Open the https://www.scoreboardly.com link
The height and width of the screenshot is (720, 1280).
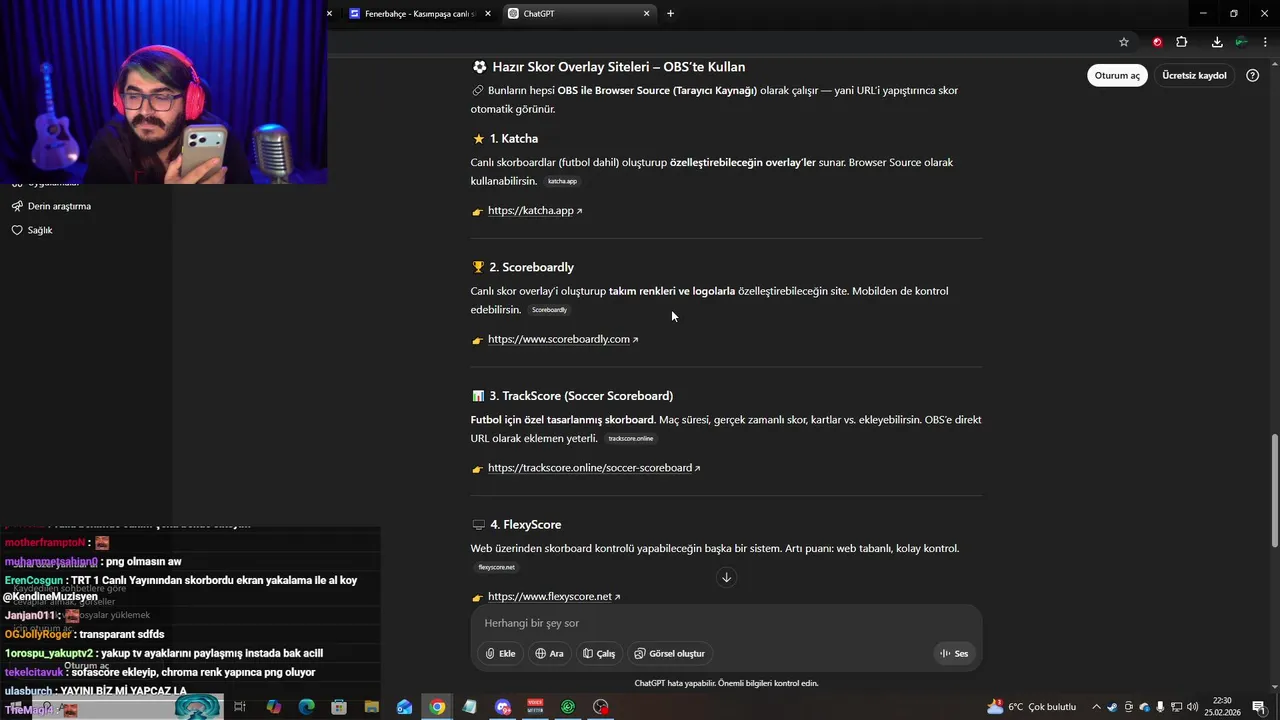pos(563,339)
